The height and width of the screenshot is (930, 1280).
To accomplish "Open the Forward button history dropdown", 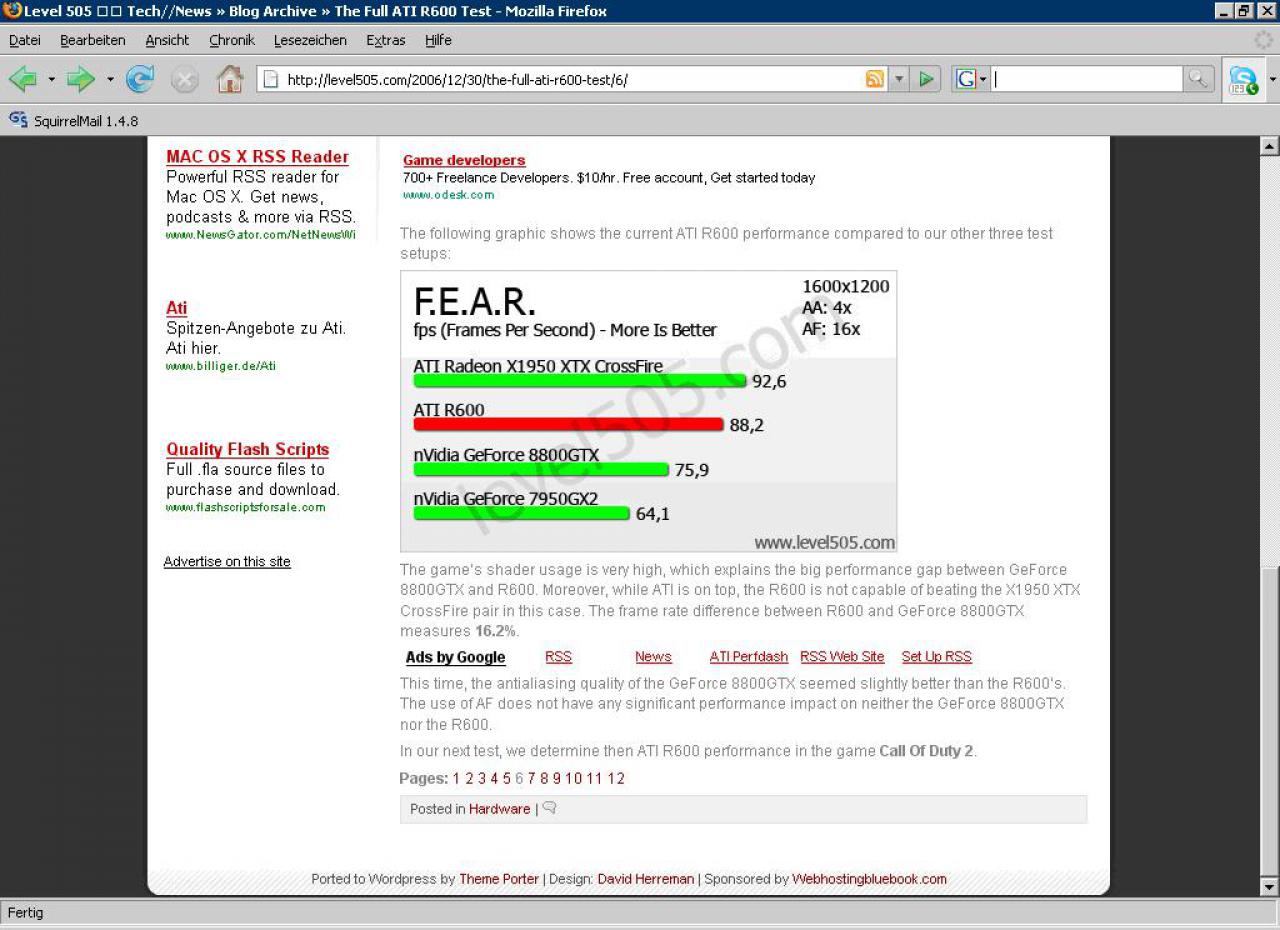I will coord(110,79).
